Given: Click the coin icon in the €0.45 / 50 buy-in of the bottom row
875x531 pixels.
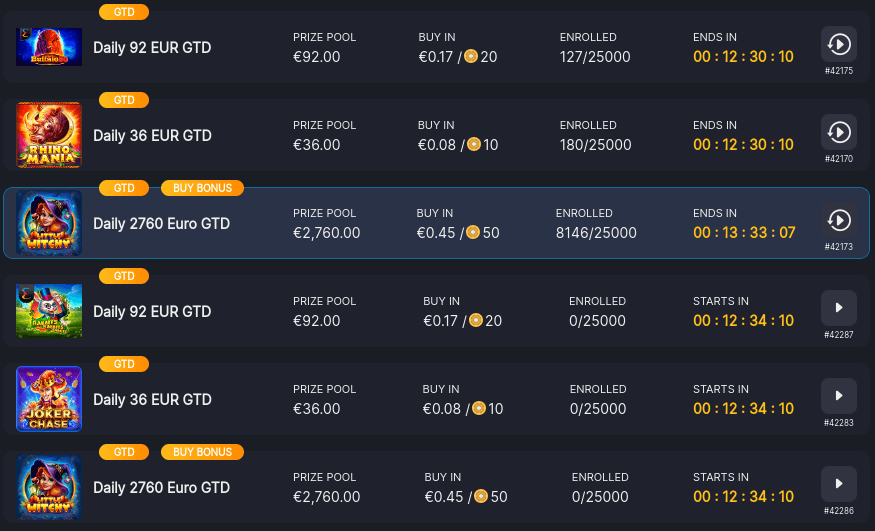Looking at the screenshot, I should [x=480, y=497].
